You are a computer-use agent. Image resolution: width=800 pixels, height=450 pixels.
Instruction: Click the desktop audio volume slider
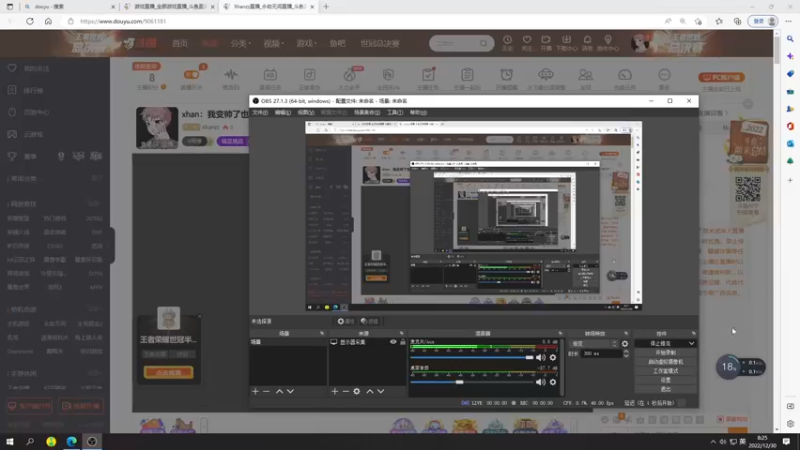click(473, 382)
